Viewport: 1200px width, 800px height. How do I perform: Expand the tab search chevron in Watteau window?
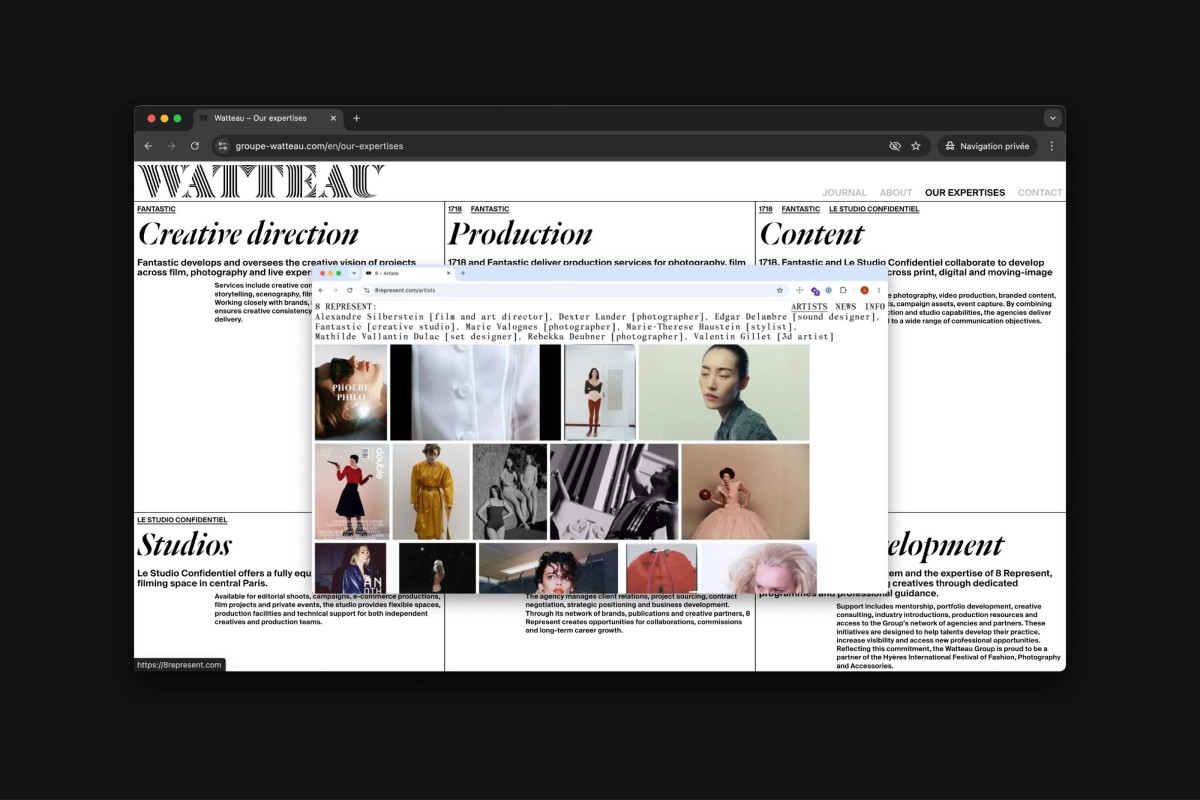pos(1052,118)
